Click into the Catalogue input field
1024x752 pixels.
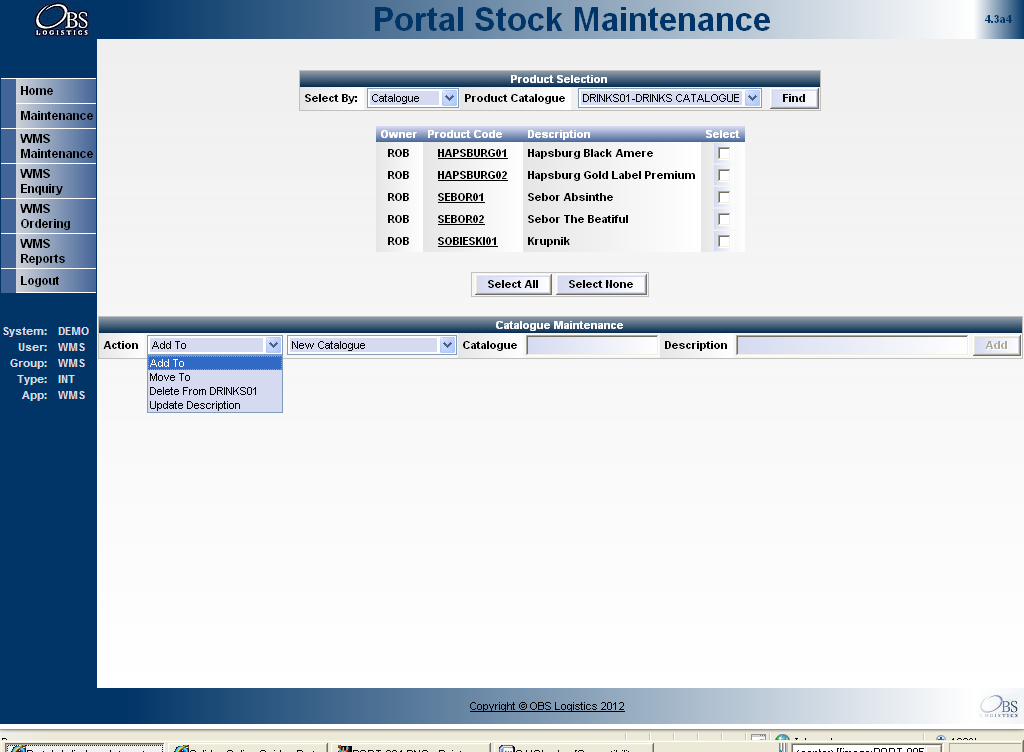coord(592,345)
